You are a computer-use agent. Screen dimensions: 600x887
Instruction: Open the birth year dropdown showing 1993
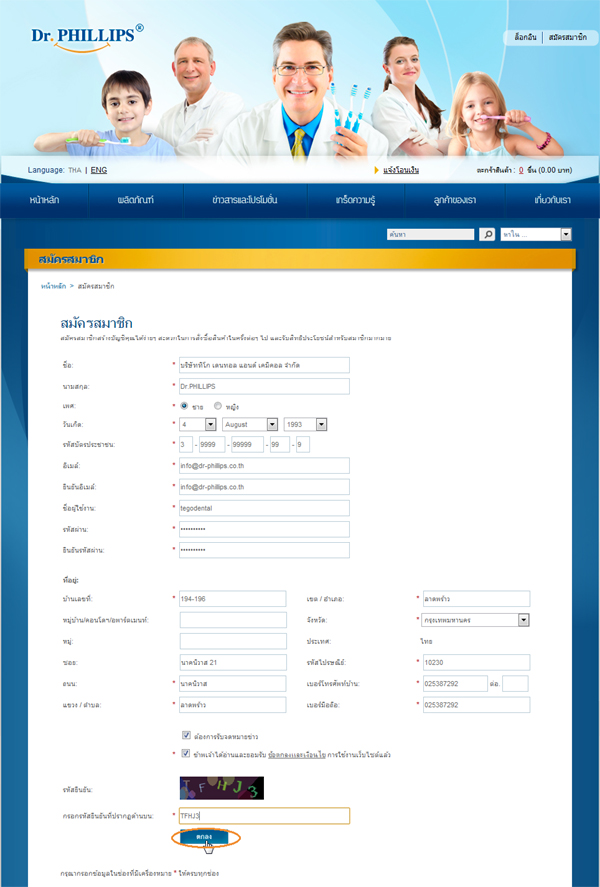[305, 425]
